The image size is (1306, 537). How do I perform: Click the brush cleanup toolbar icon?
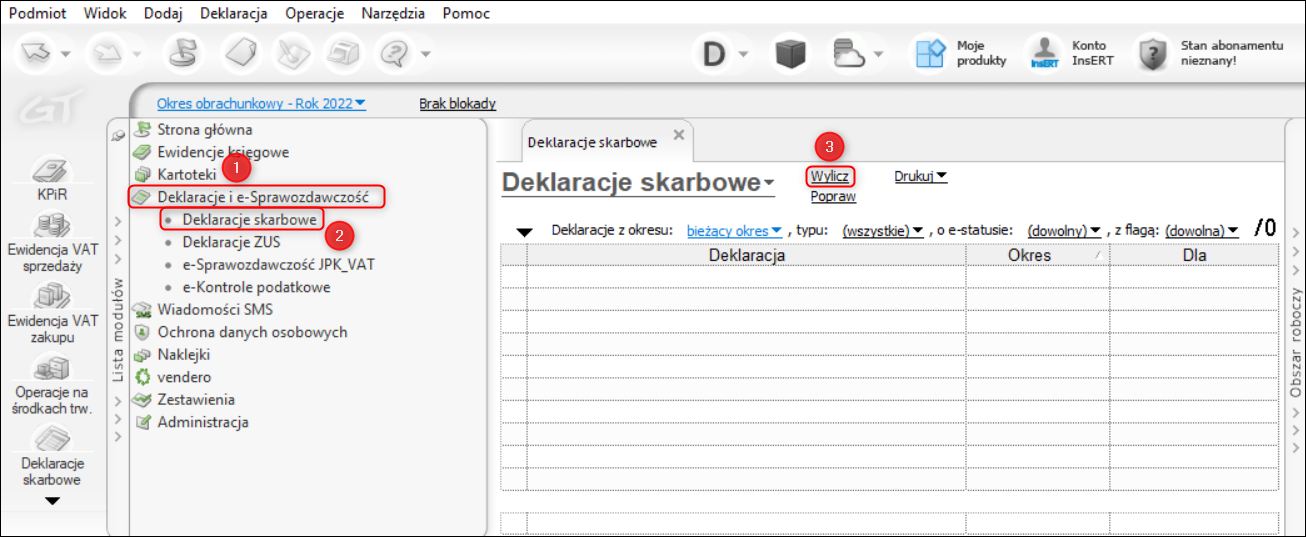click(292, 53)
